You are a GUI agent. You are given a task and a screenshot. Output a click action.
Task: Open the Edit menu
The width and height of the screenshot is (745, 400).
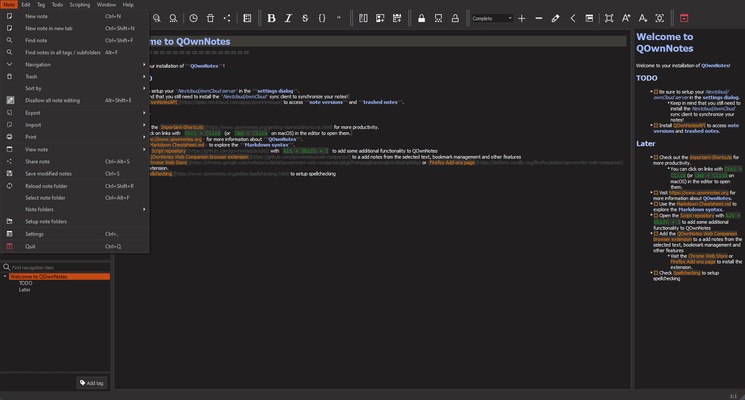pos(26,5)
